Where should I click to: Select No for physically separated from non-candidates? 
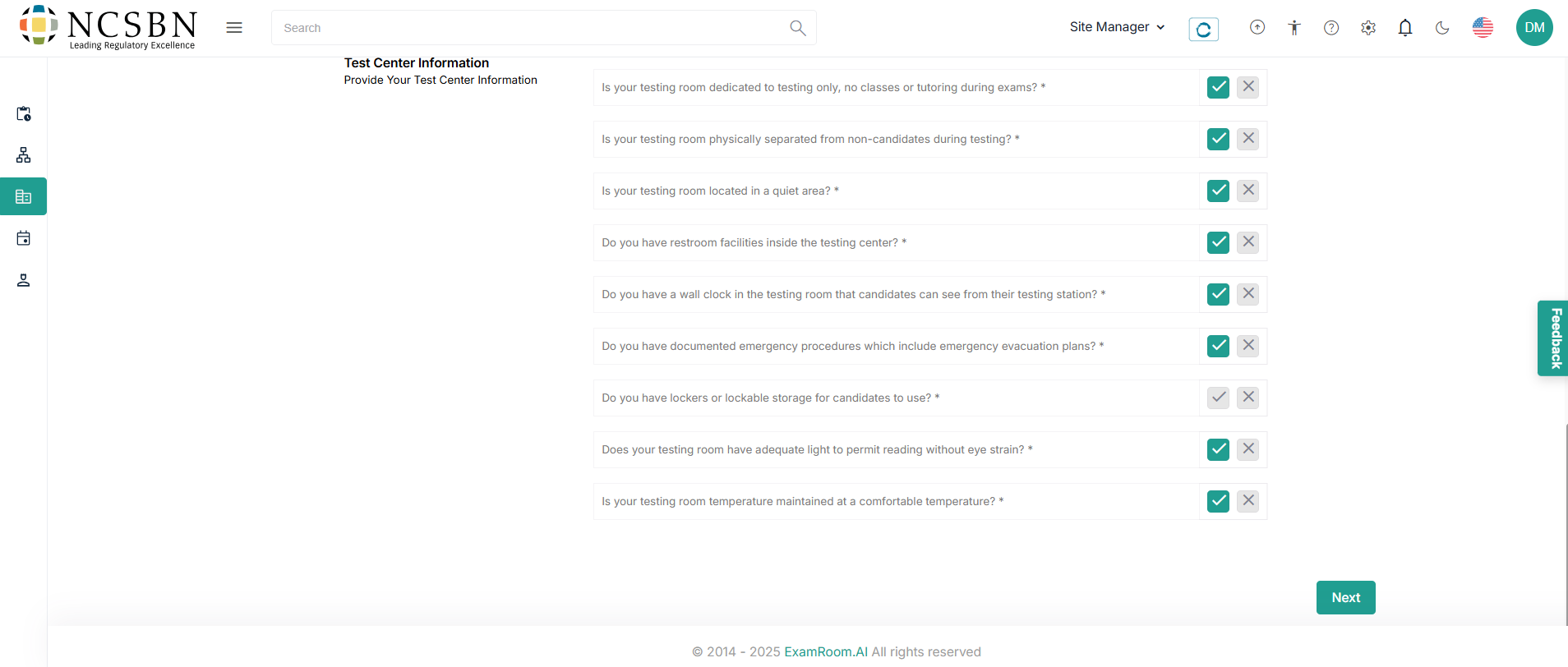pos(1248,139)
